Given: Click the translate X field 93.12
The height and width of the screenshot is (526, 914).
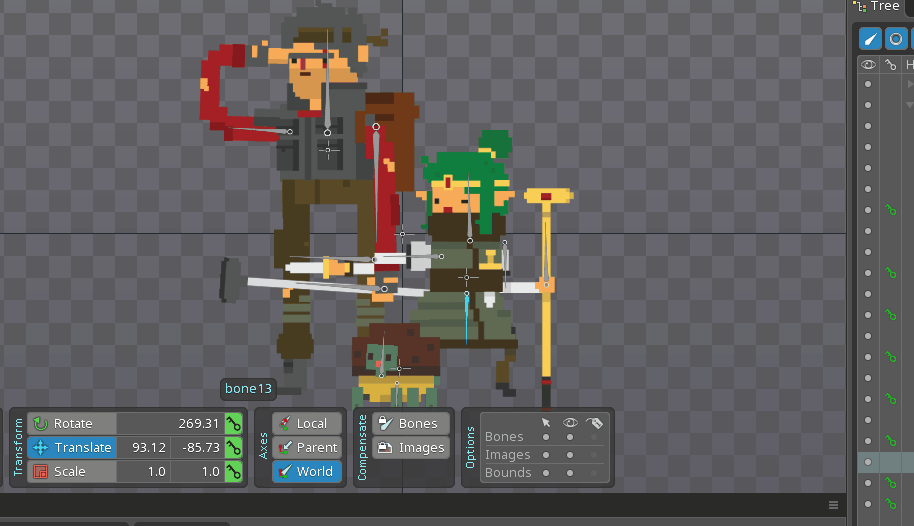Looking at the screenshot, I should [144, 447].
